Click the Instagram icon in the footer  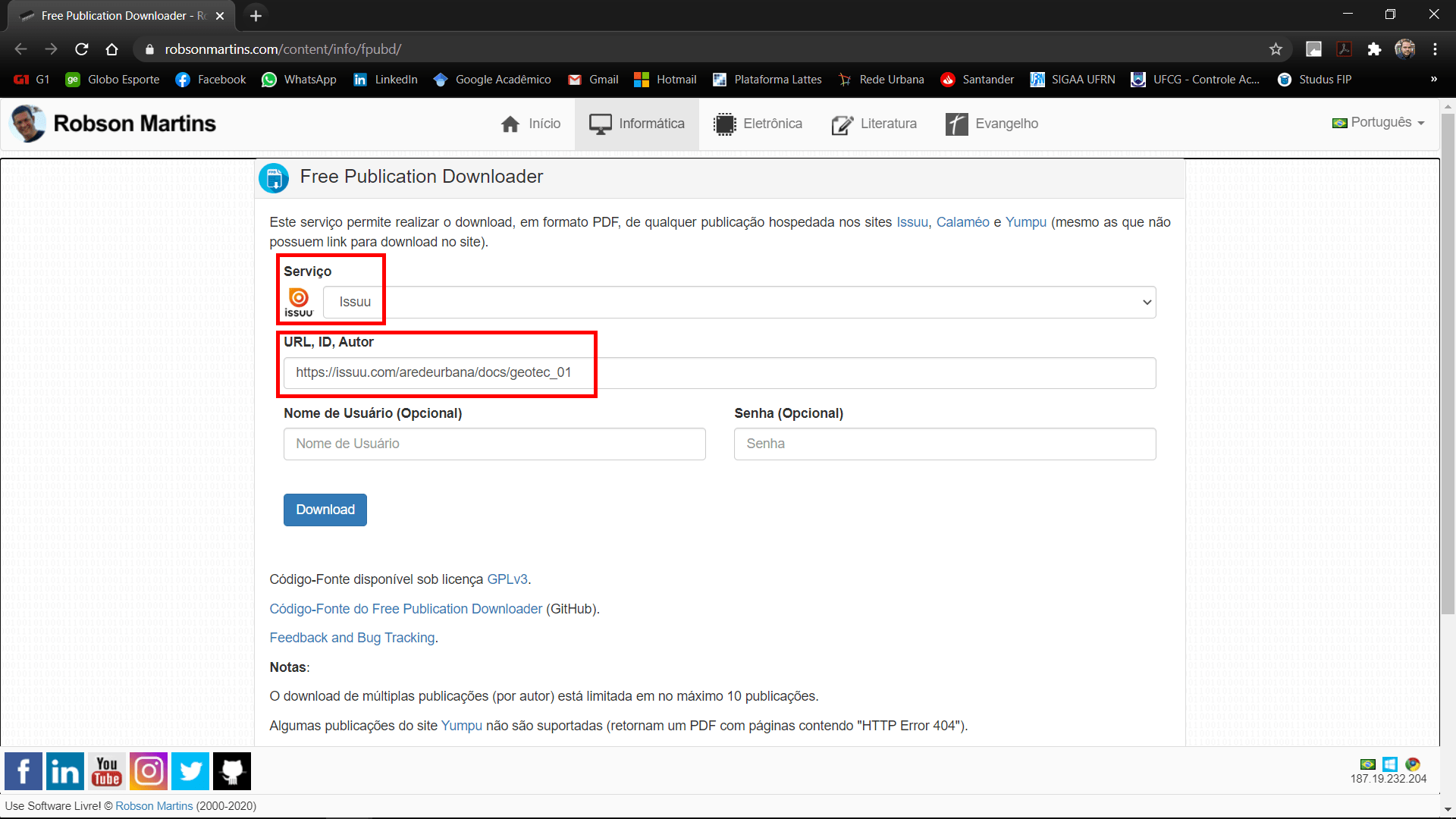click(x=148, y=770)
